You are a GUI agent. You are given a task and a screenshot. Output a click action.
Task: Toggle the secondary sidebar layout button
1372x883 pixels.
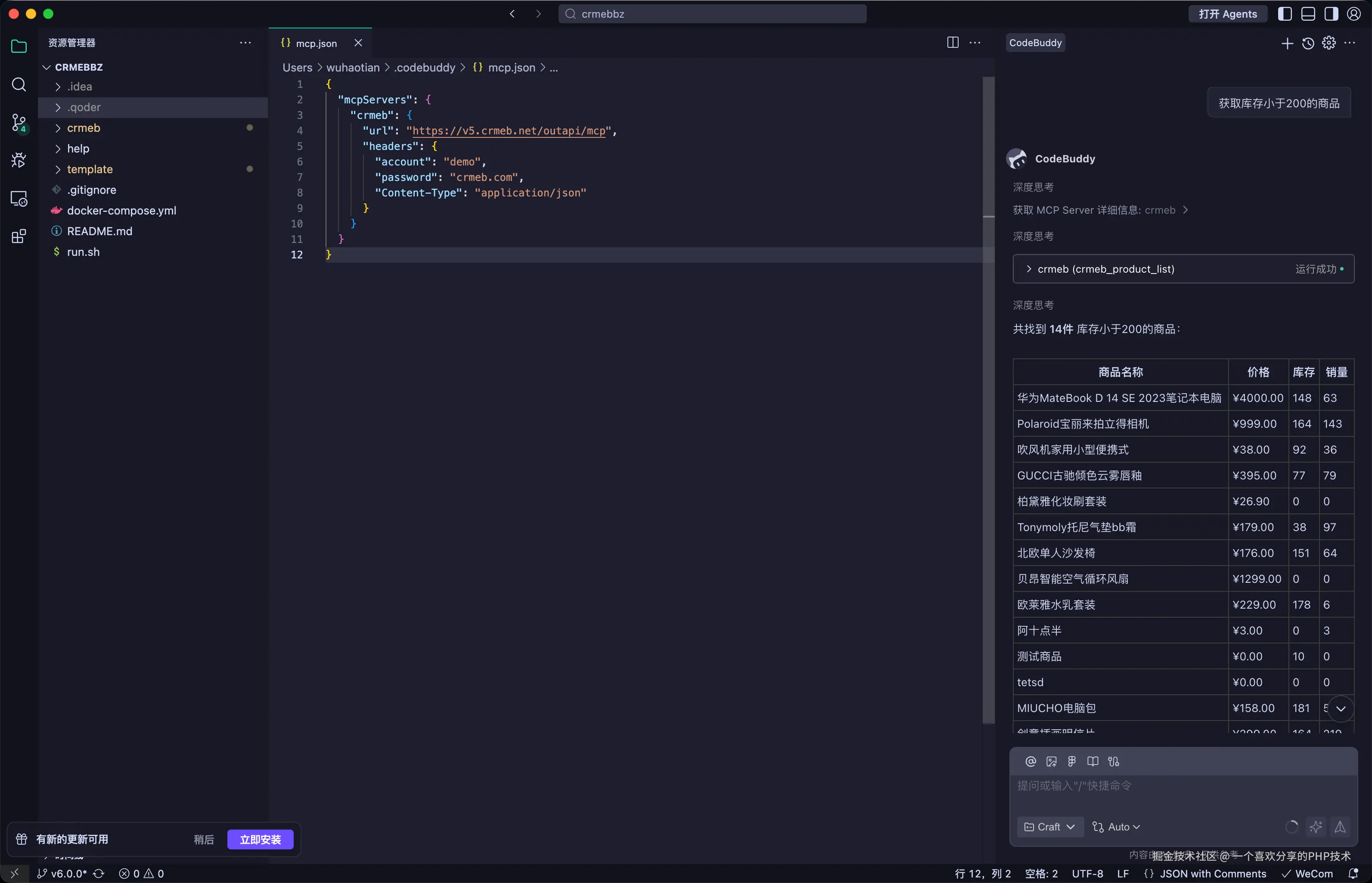[x=1331, y=14]
